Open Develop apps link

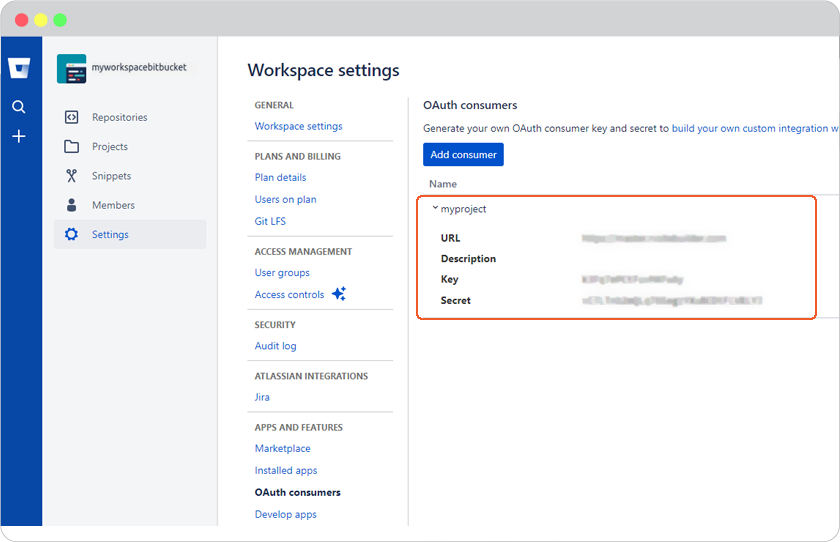(x=286, y=514)
